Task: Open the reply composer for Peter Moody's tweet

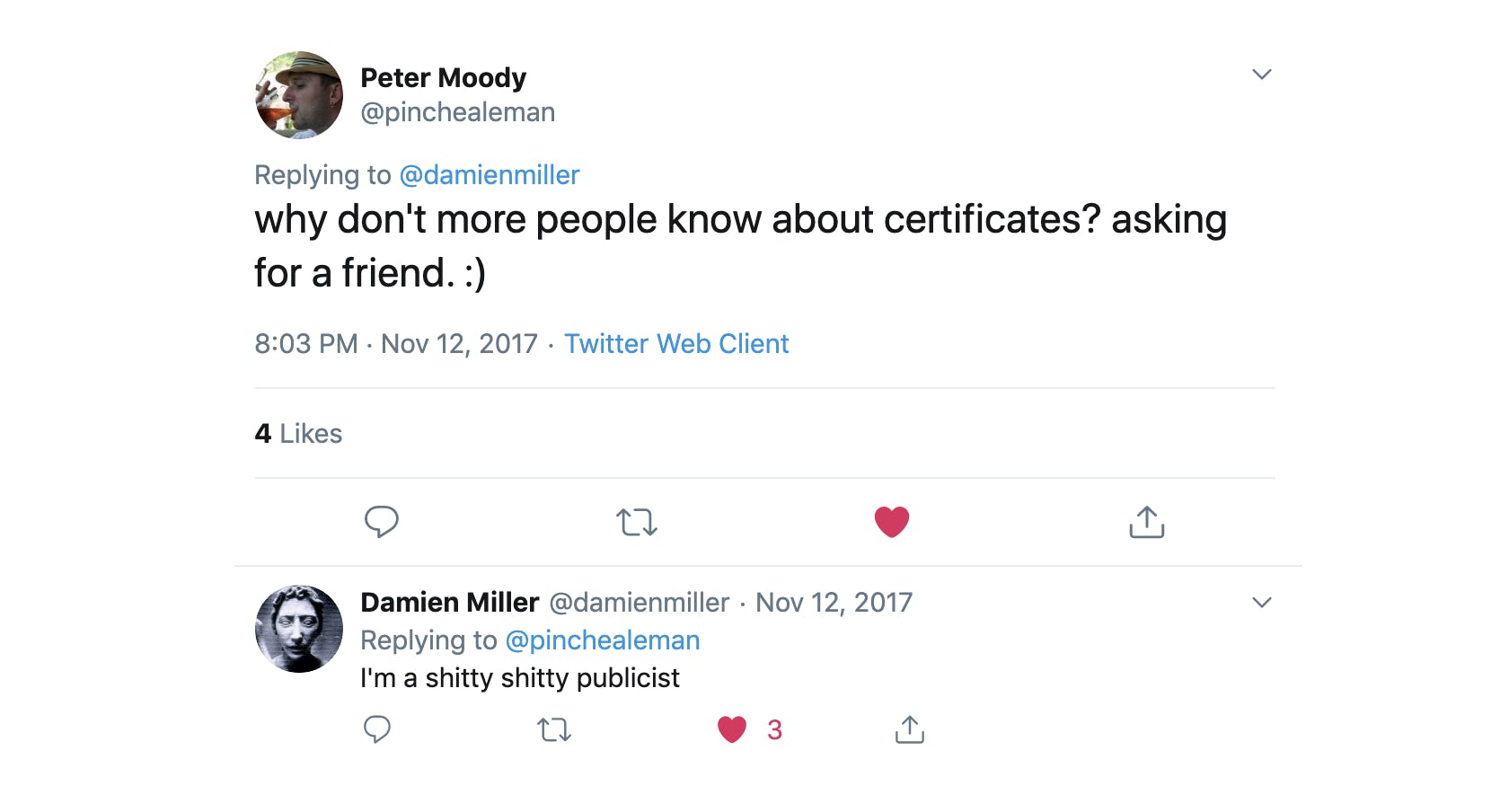Action: [382, 521]
